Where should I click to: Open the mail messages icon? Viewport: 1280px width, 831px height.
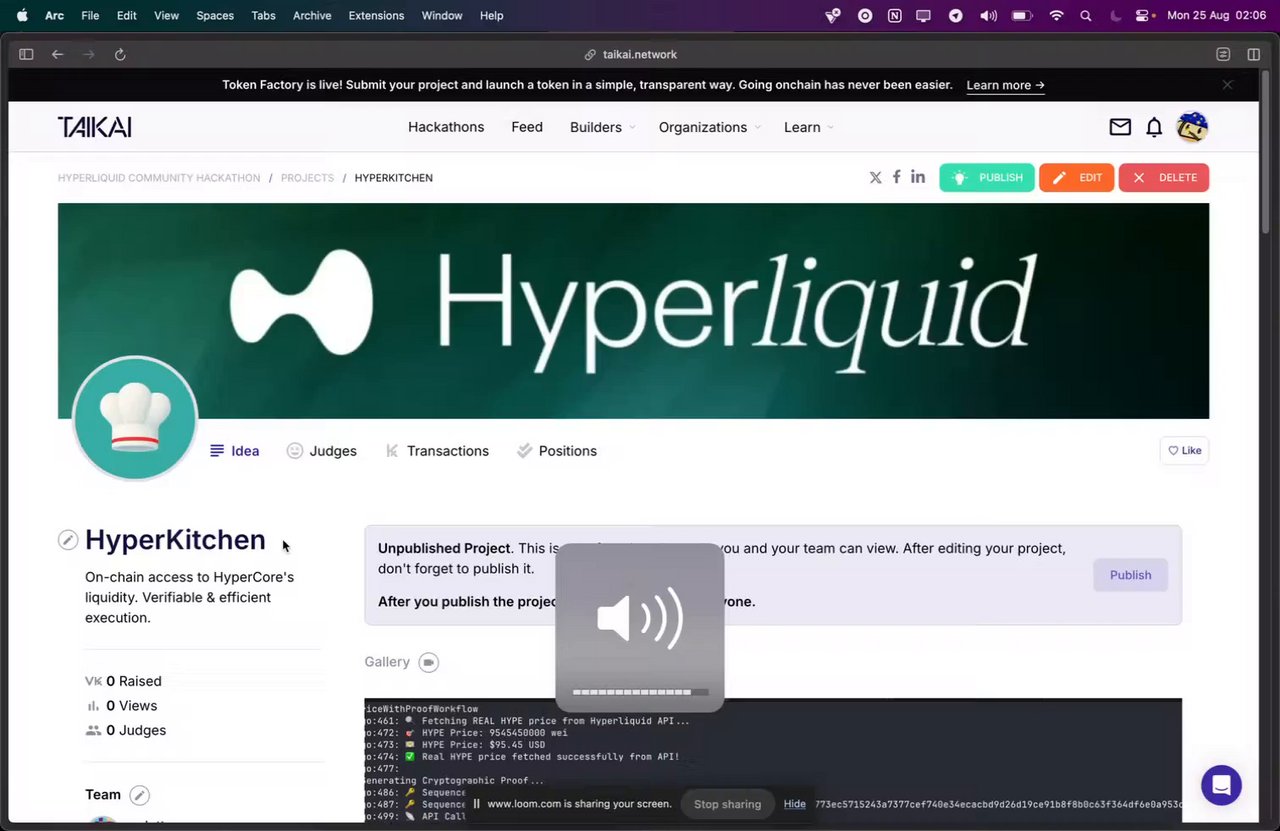pyautogui.click(x=1120, y=127)
